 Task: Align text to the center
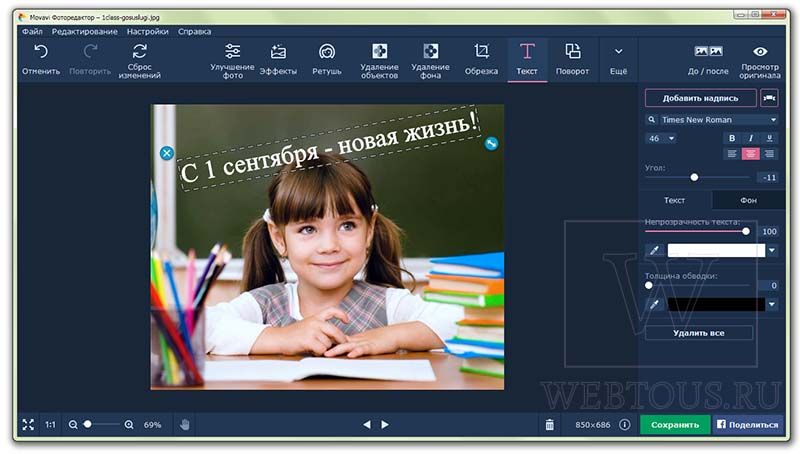click(751, 154)
